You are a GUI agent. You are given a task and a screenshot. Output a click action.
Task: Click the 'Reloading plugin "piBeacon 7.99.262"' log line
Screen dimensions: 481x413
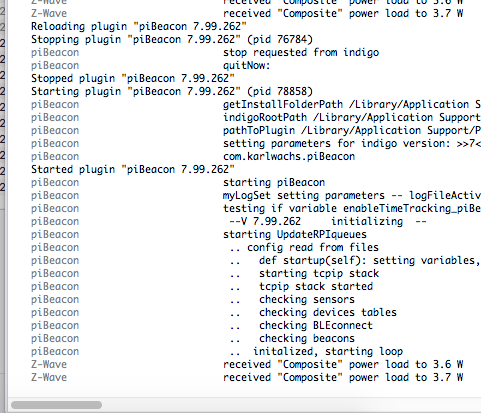139,26
